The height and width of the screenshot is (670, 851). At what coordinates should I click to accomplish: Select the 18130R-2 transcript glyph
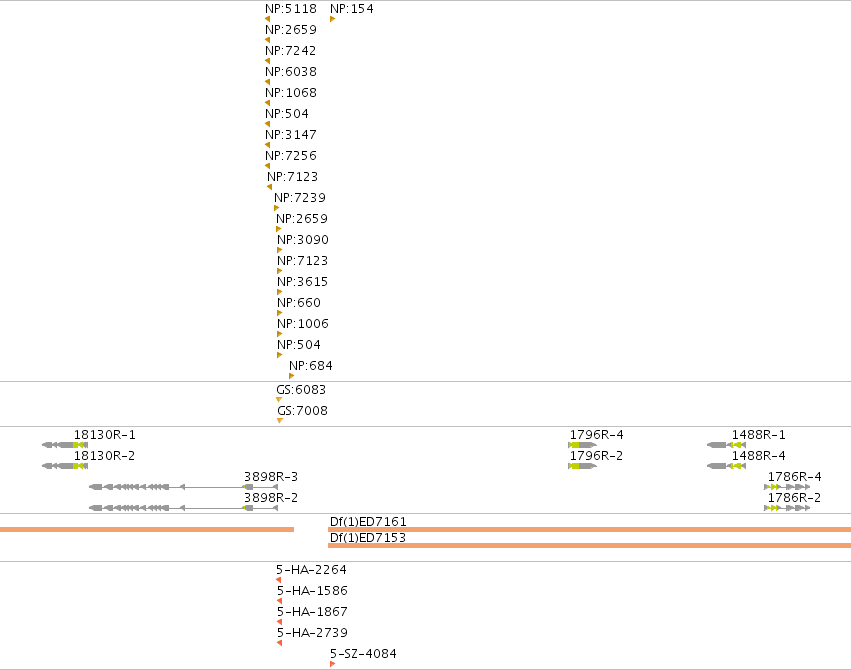(x=65, y=466)
